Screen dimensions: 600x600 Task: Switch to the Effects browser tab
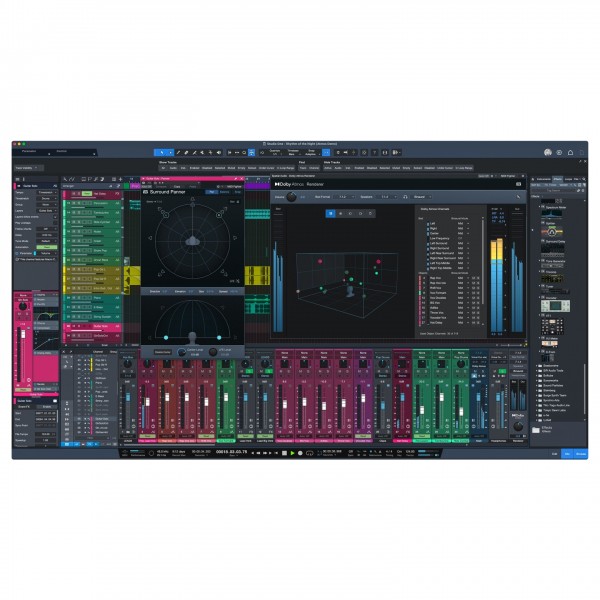coord(557,179)
